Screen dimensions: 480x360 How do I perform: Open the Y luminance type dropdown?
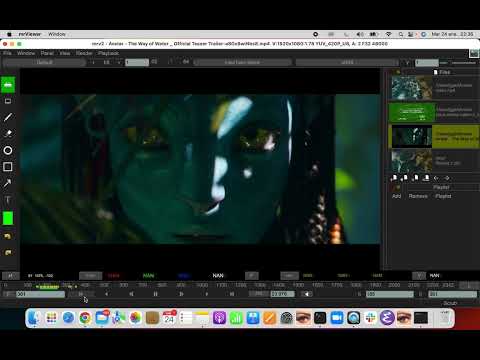coord(419,276)
